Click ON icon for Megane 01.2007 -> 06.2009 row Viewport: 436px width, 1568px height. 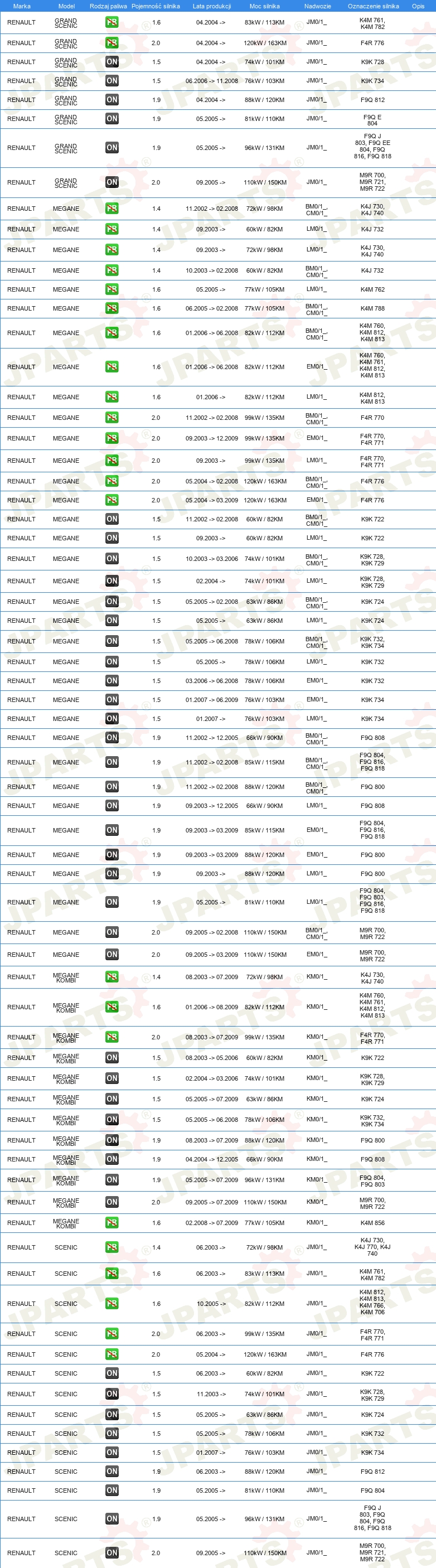pyautogui.click(x=112, y=700)
